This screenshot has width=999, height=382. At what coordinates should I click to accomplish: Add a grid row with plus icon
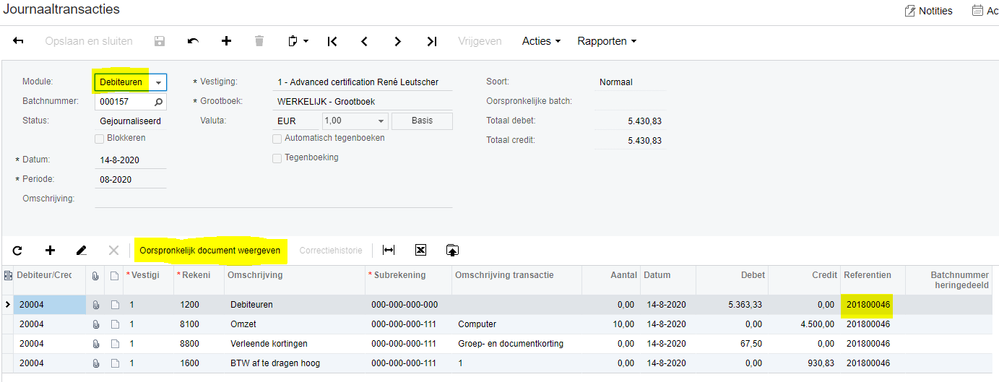(50, 251)
